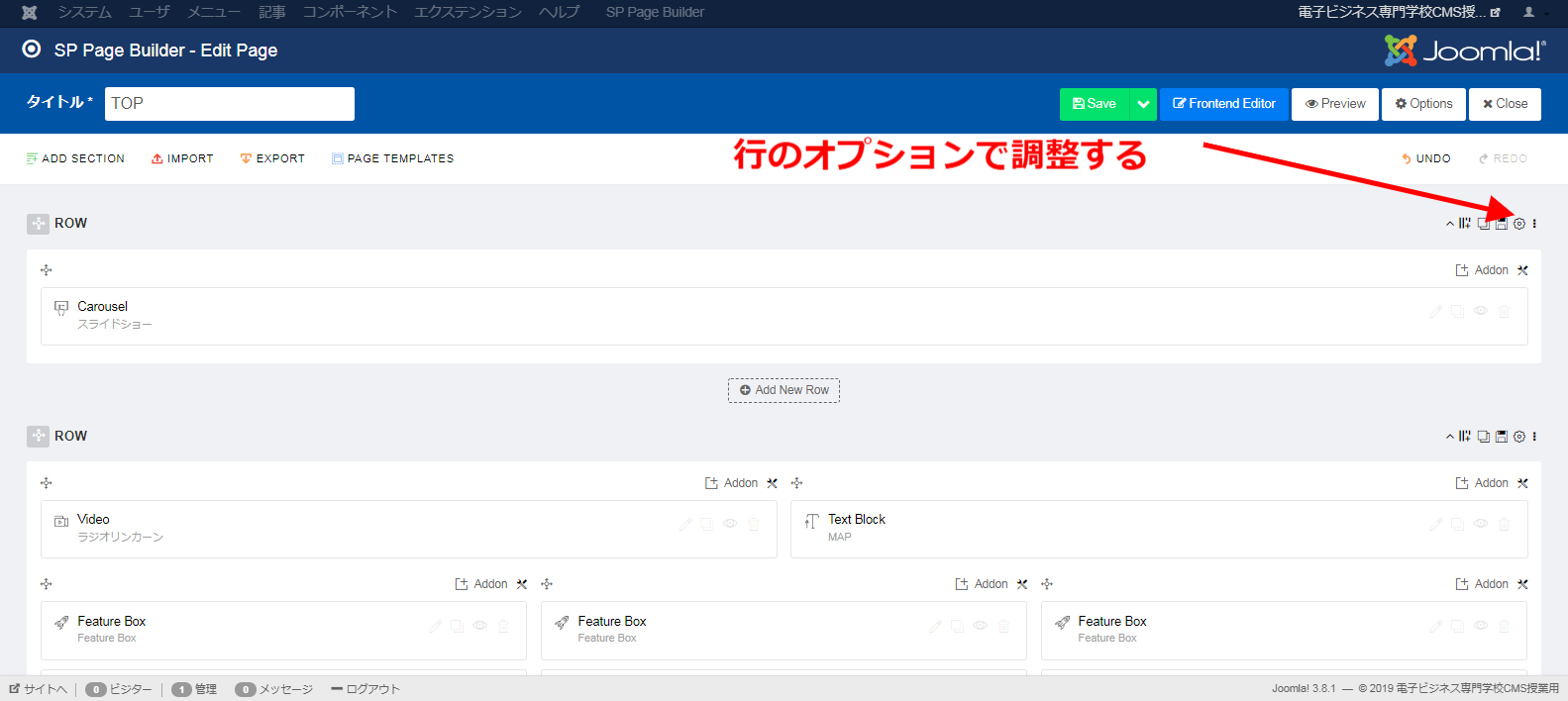Click the Frontend Editor button
Screen dimensions: 1568x701
tap(1223, 104)
